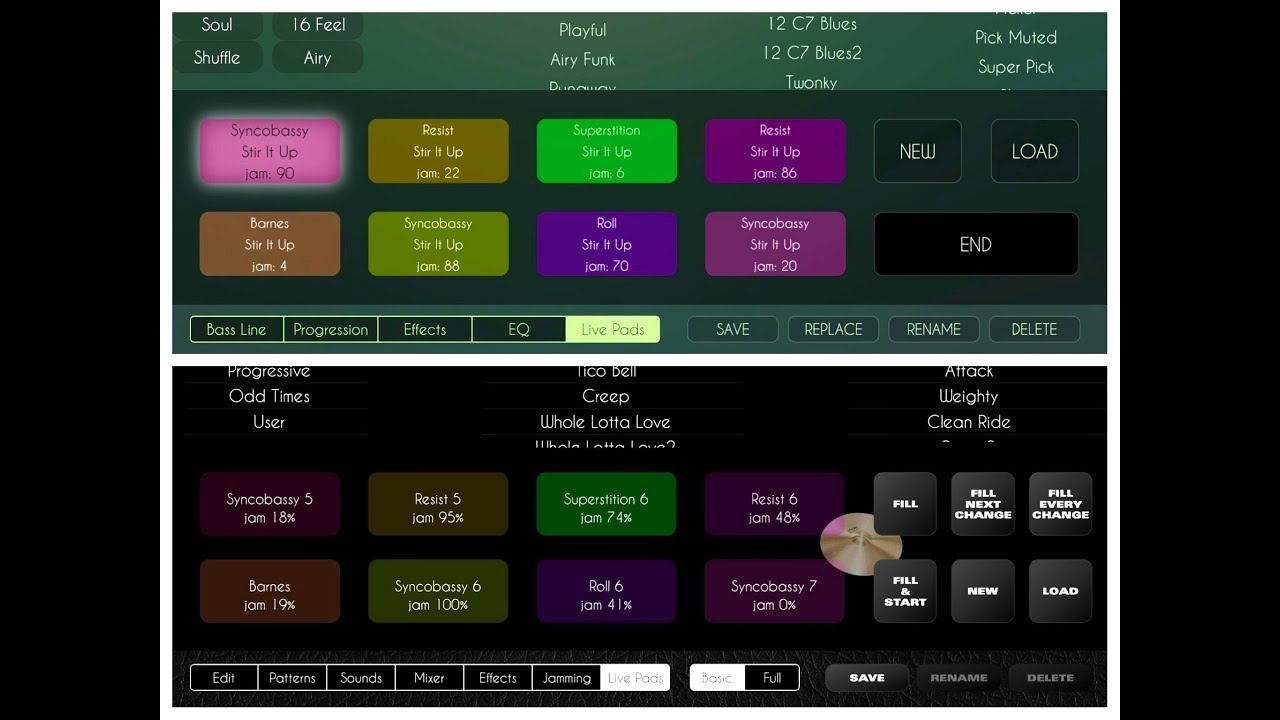Tap the FILL & START button
Screen dimensions: 1280x720
tap(905, 591)
